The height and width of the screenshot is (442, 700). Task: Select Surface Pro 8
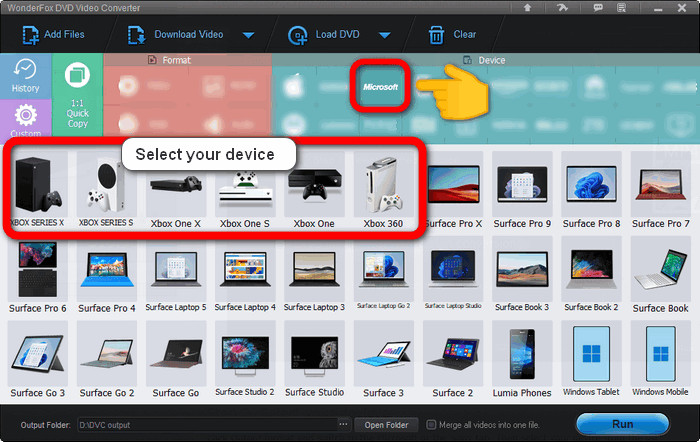click(592, 190)
